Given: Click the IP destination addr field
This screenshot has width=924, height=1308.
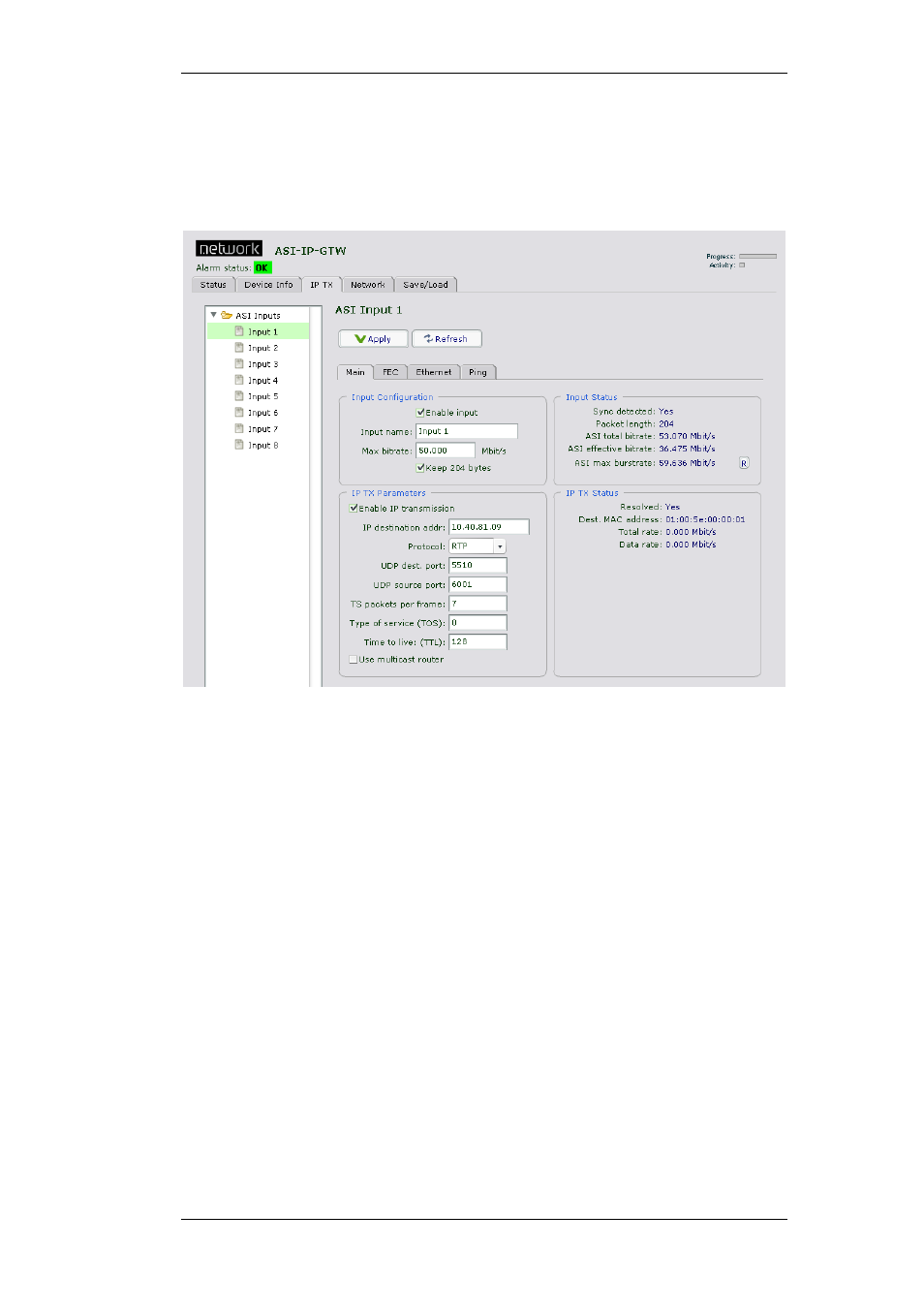Looking at the screenshot, I should pyautogui.click(x=489, y=527).
